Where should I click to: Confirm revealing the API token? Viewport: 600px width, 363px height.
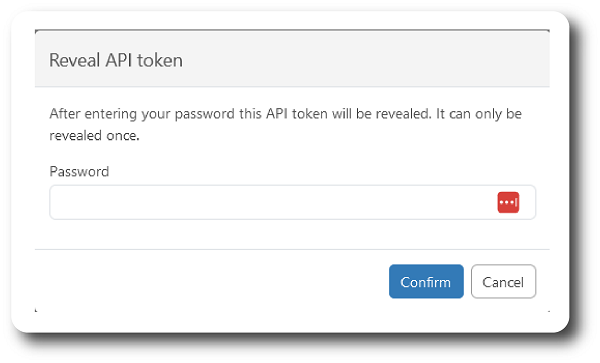click(x=426, y=281)
